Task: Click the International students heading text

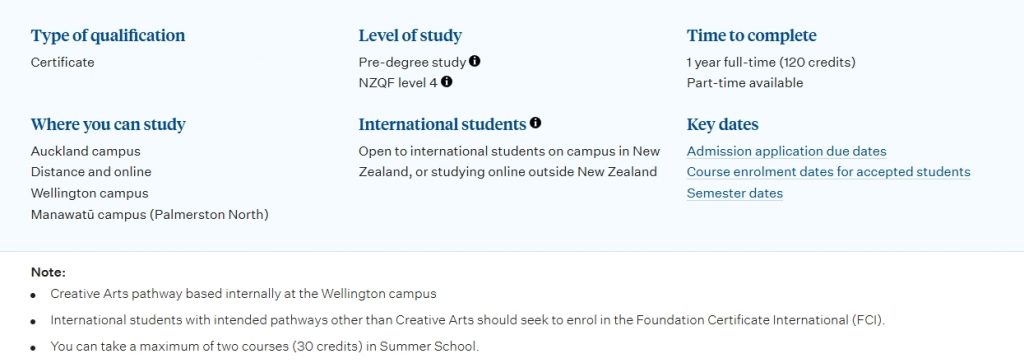Action: [x=442, y=125]
